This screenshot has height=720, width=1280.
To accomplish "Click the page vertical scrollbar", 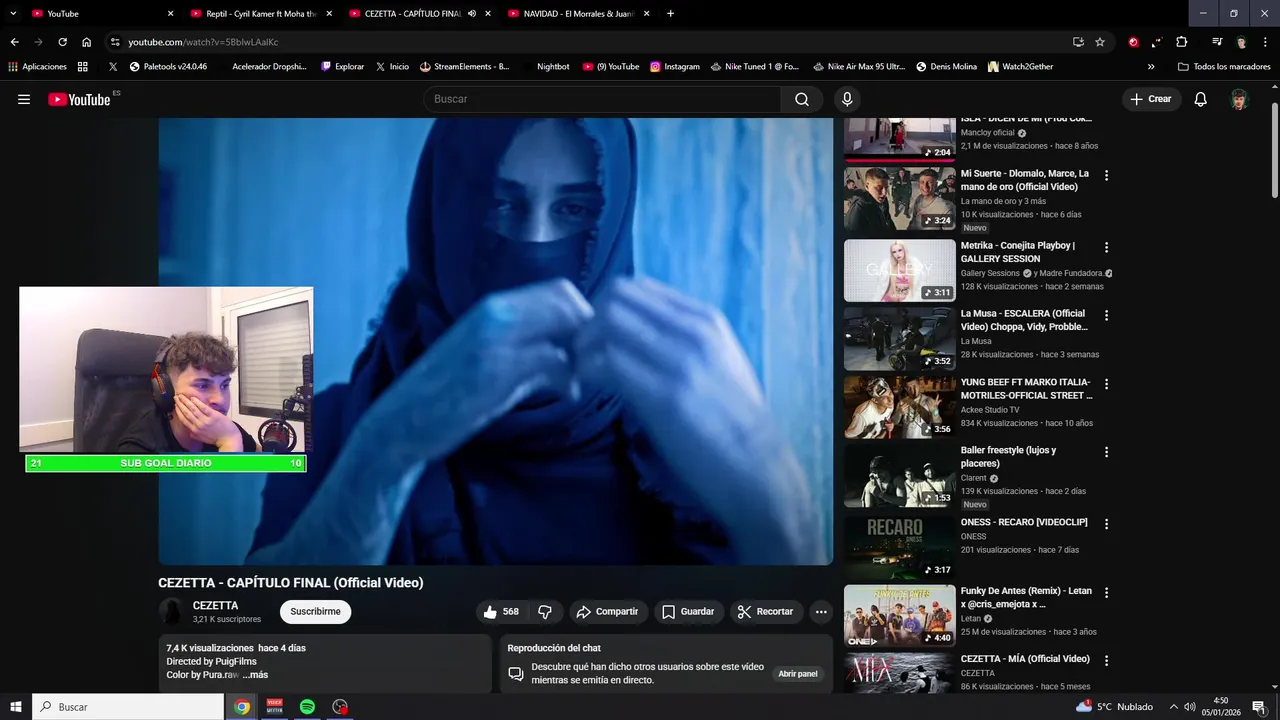I will coord(1274,150).
